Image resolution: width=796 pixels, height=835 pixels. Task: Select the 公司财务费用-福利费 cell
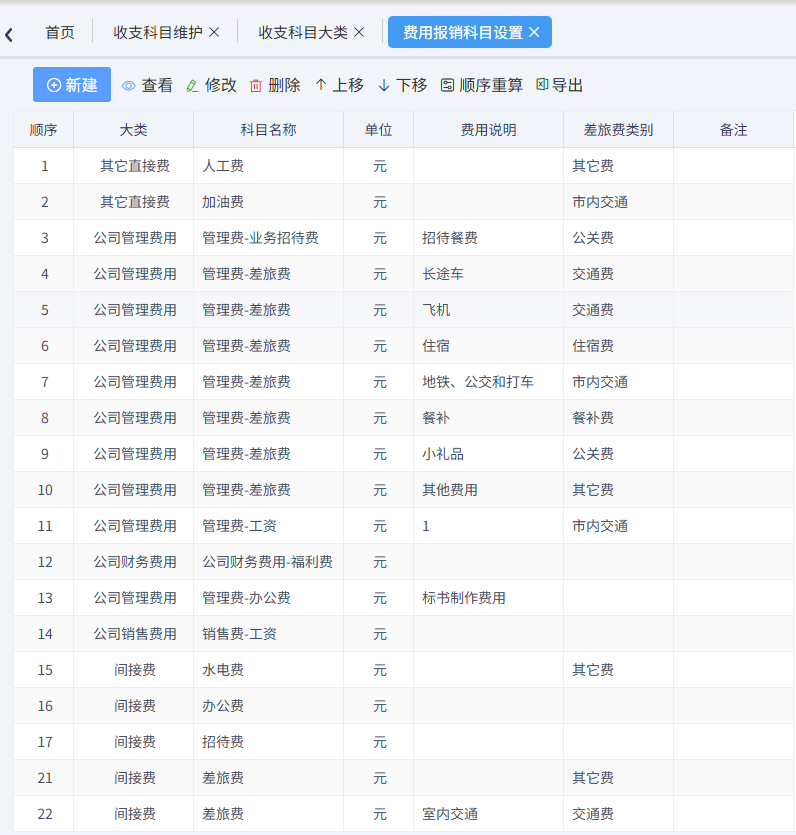(x=268, y=562)
